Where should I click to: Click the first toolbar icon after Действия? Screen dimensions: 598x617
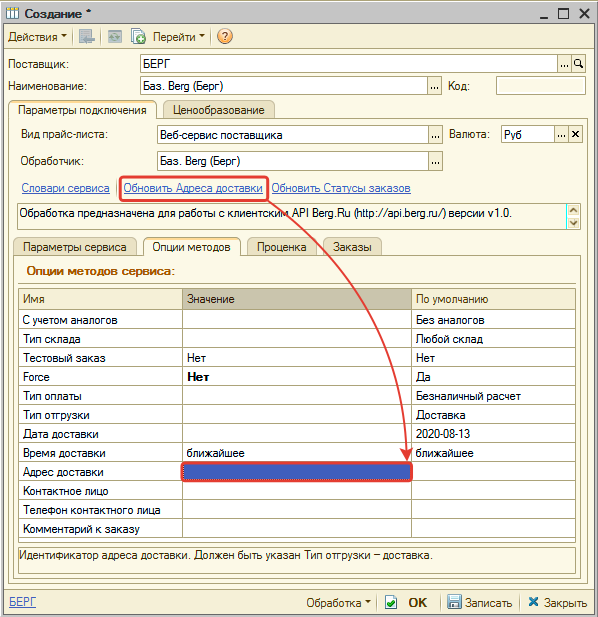click(x=87, y=37)
